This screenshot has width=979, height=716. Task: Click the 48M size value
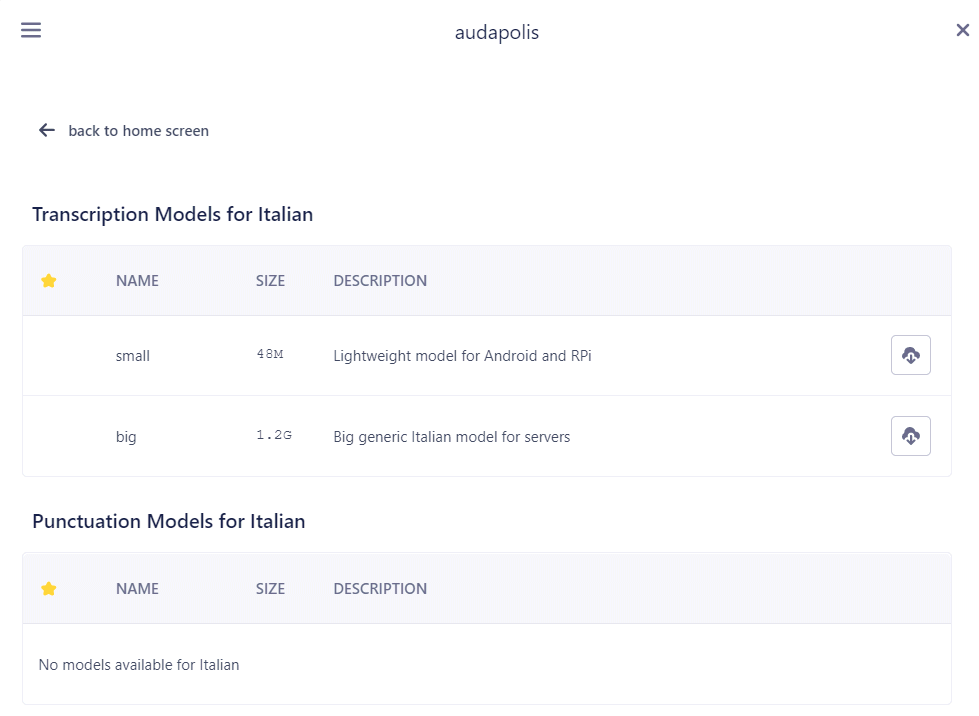pyautogui.click(x=270, y=354)
